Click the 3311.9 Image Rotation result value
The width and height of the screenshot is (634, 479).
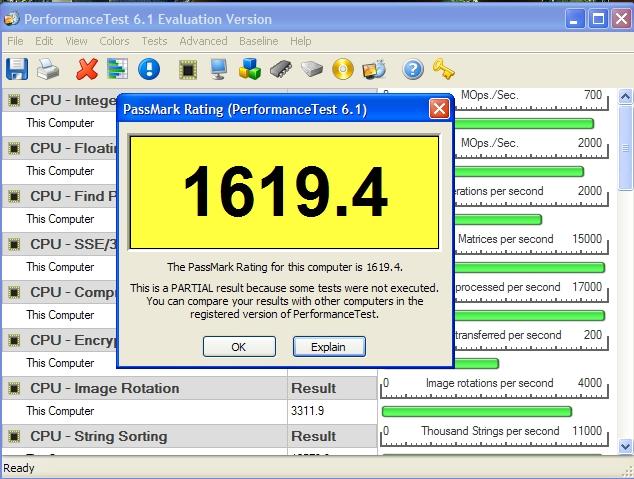(x=307, y=411)
